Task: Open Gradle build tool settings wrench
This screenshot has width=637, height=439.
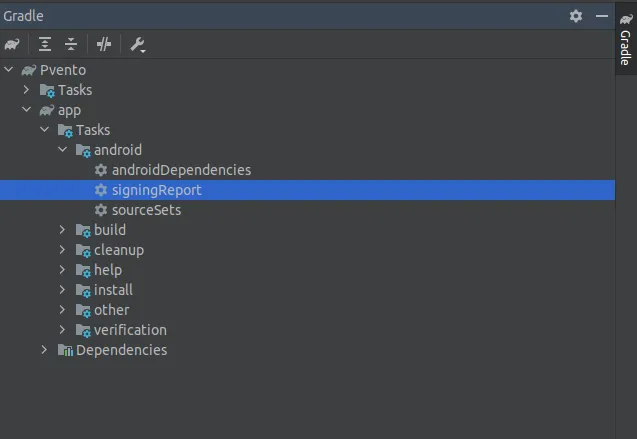Action: [138, 44]
